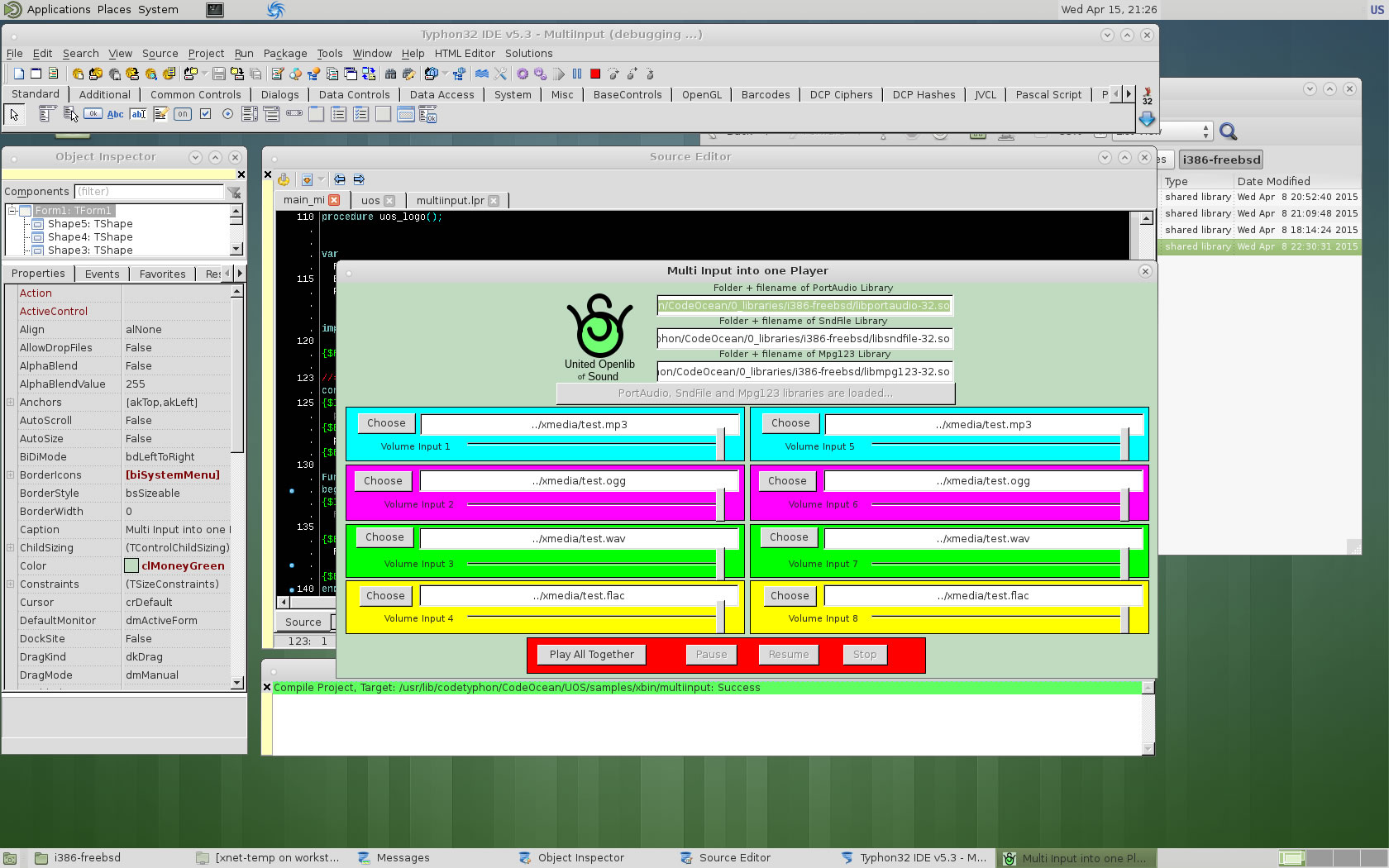Click the jump back arrow in Source Editor
Image resolution: width=1389 pixels, height=868 pixels.
tap(340, 179)
